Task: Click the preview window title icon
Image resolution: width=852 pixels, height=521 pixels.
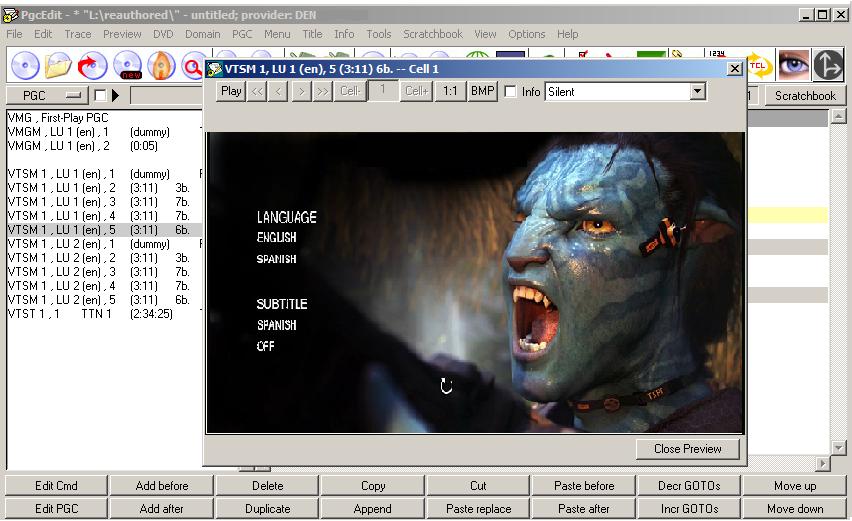Action: 215,69
